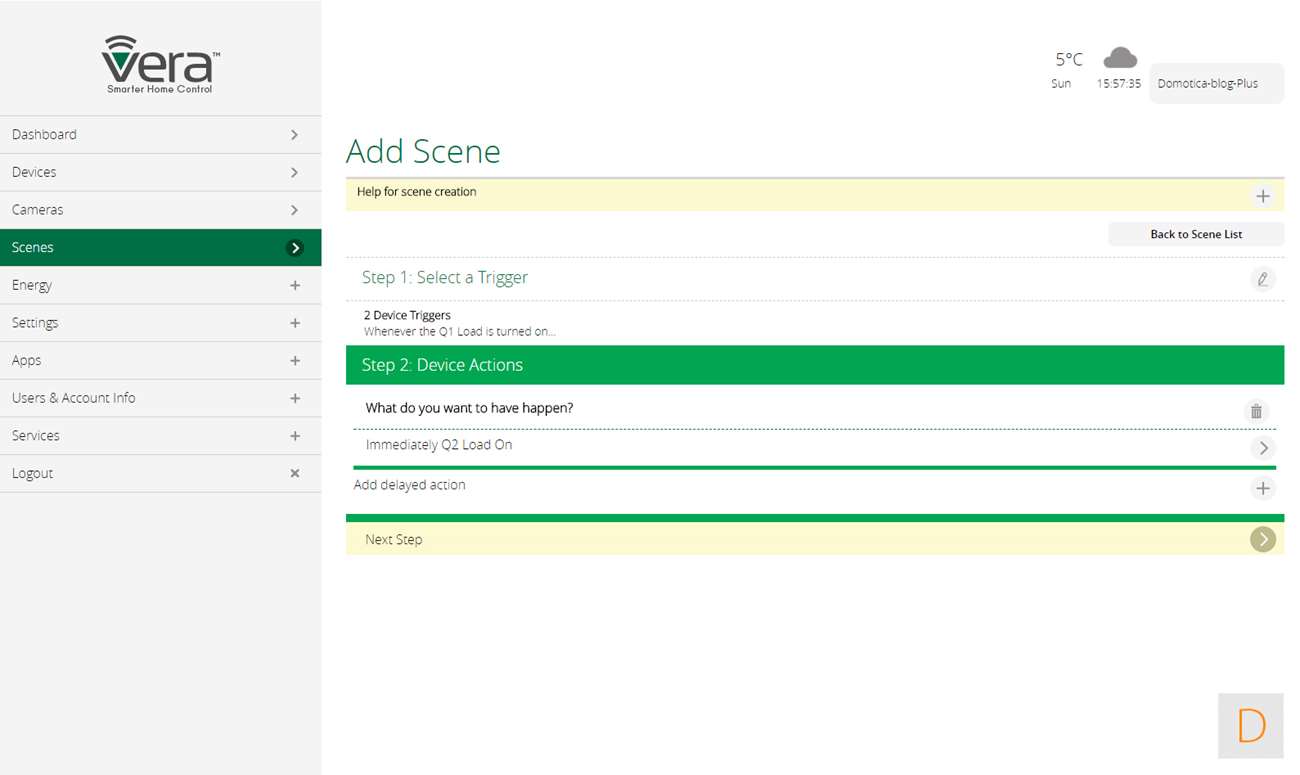Expand the Energy menu section

click(294, 286)
